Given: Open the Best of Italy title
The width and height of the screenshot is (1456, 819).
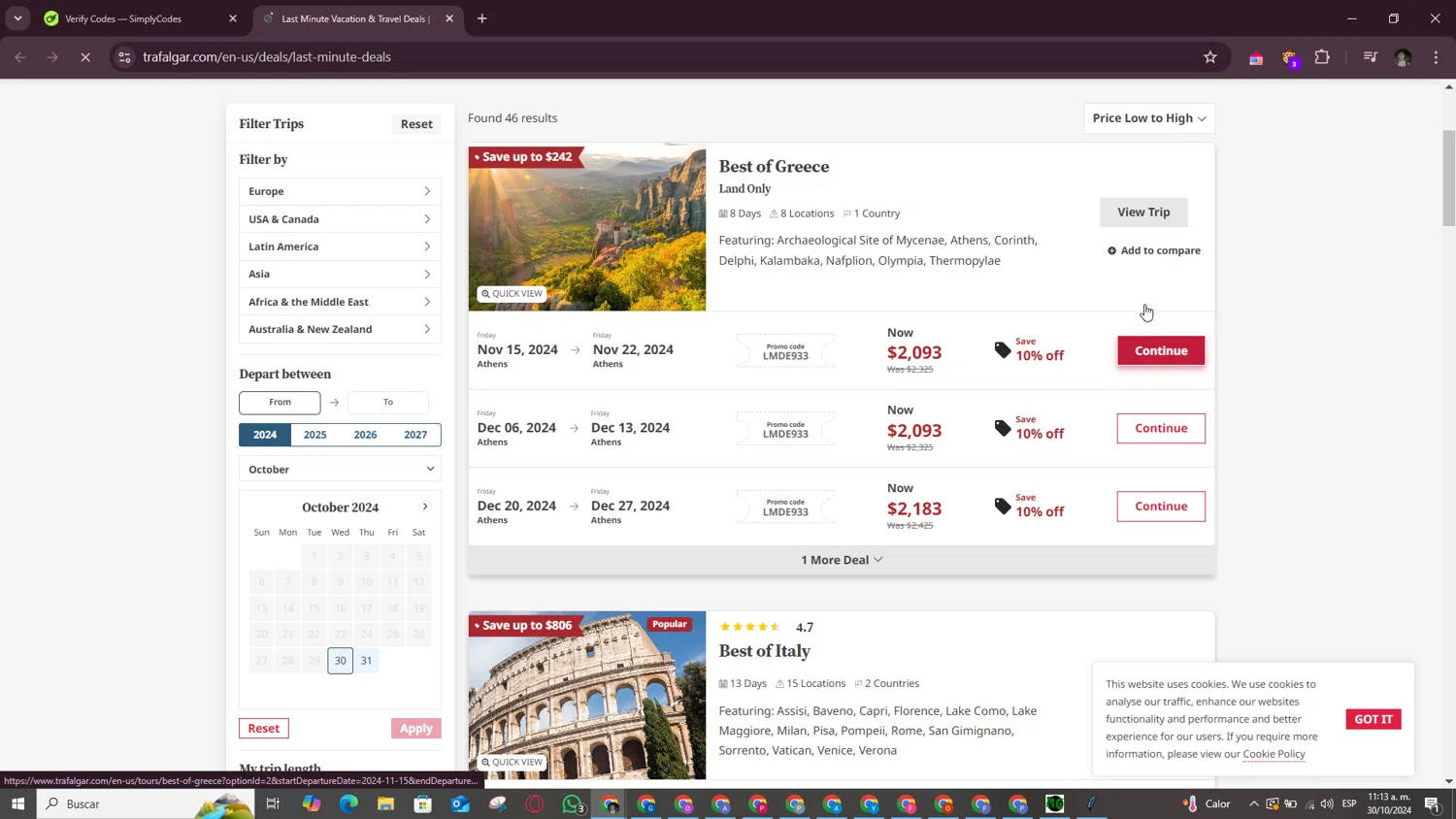Looking at the screenshot, I should pyautogui.click(x=765, y=651).
